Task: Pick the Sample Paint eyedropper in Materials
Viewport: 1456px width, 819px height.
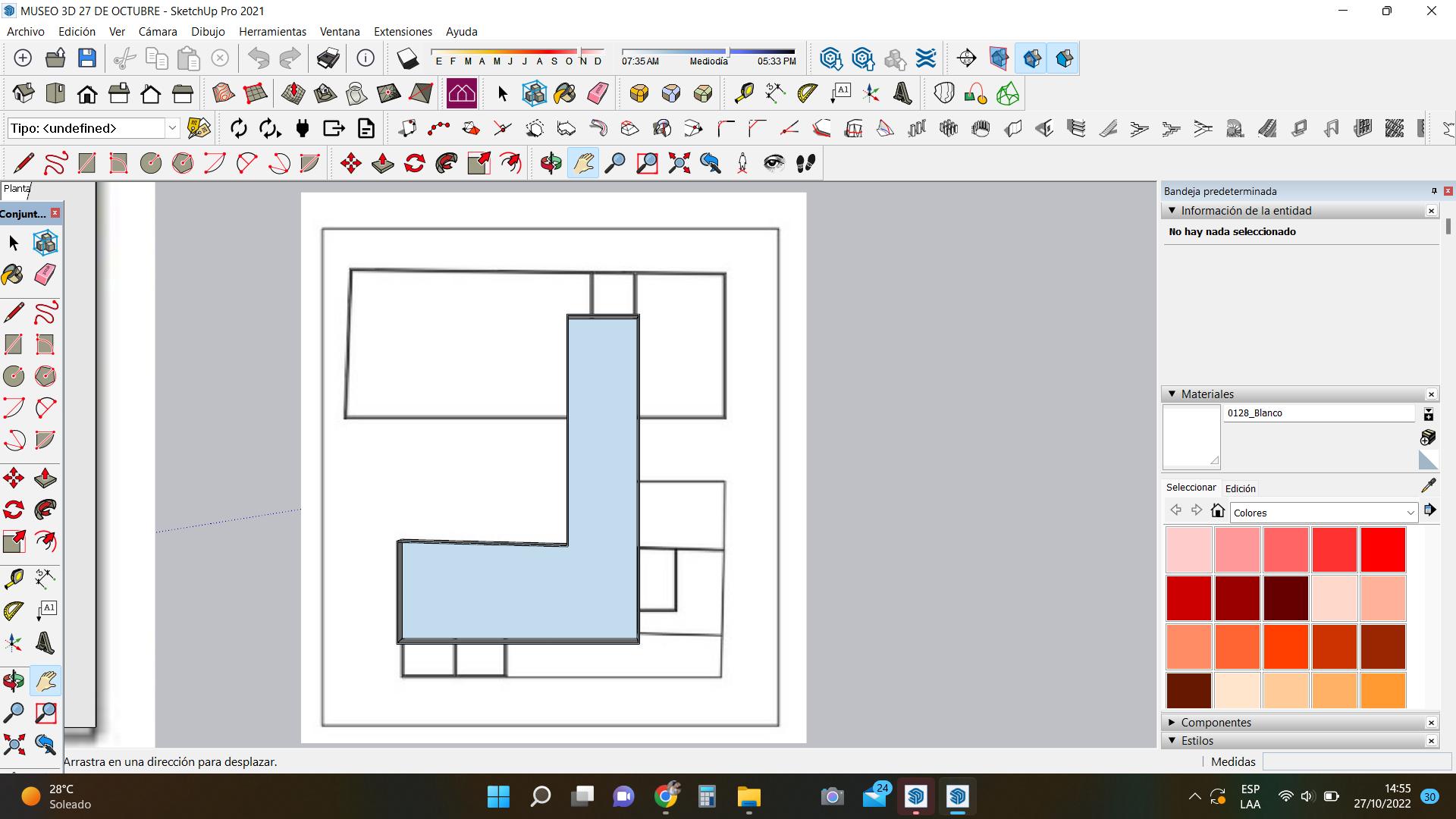Action: [1429, 485]
